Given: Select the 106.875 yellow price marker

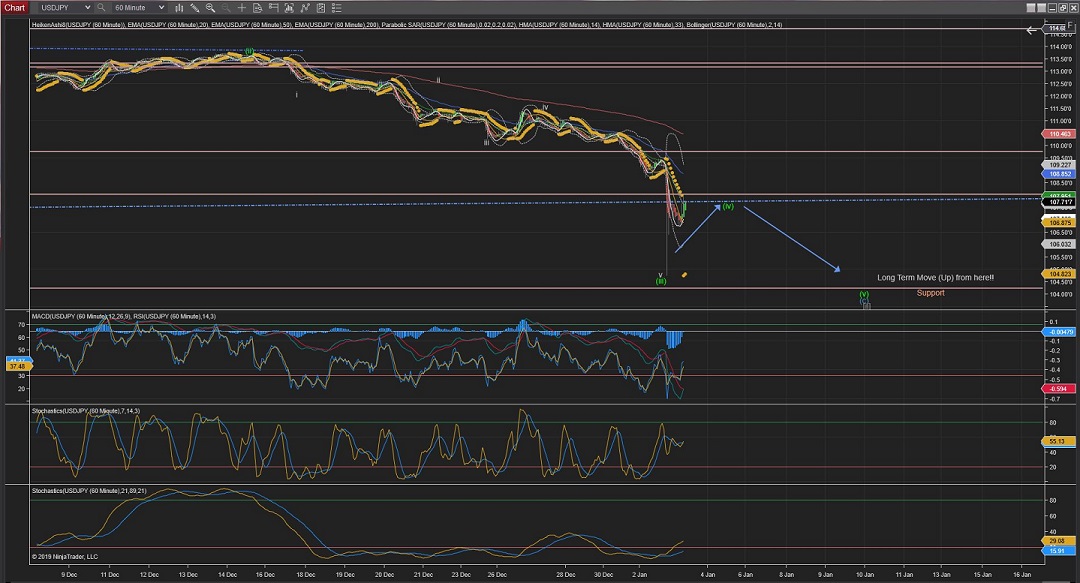Looking at the screenshot, I should [1059, 223].
